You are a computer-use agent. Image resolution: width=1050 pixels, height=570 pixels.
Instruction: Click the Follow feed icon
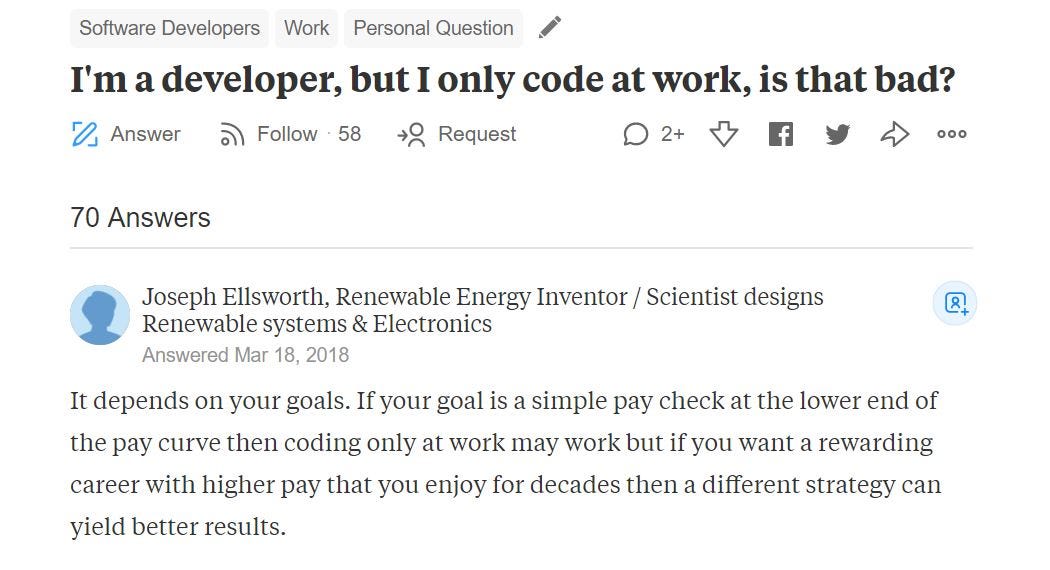pos(232,134)
